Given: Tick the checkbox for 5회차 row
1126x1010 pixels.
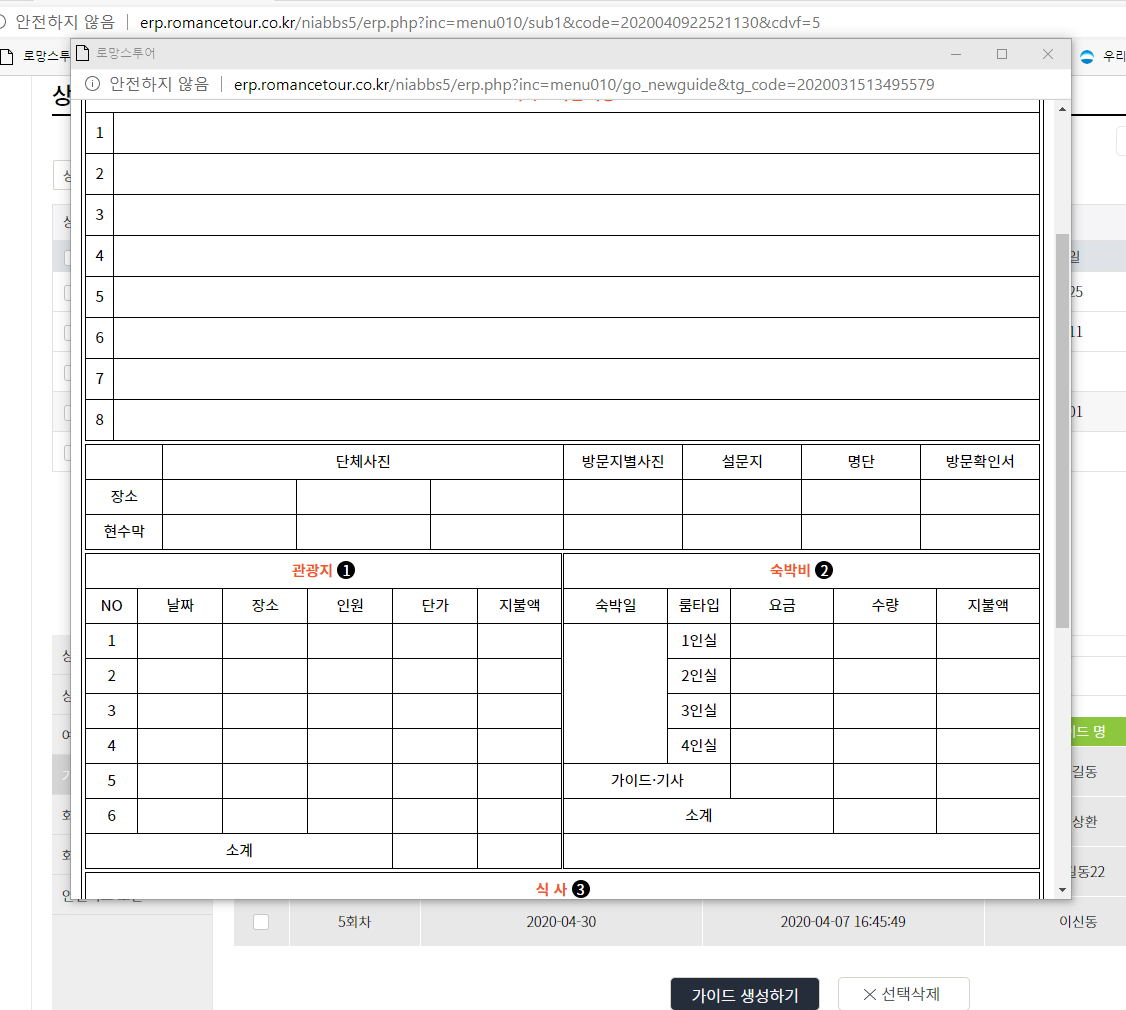Looking at the screenshot, I should click(x=261, y=922).
